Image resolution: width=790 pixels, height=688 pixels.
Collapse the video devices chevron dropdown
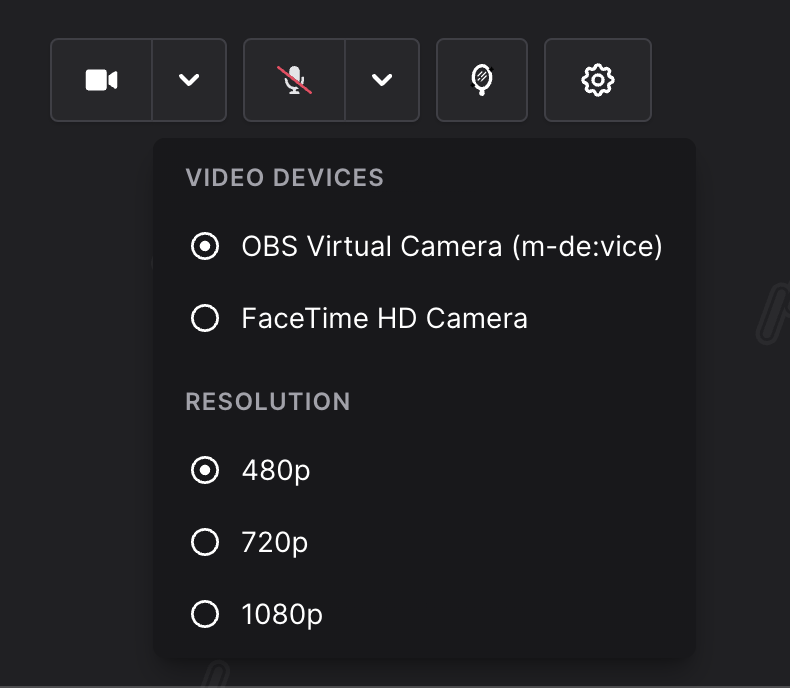point(189,80)
